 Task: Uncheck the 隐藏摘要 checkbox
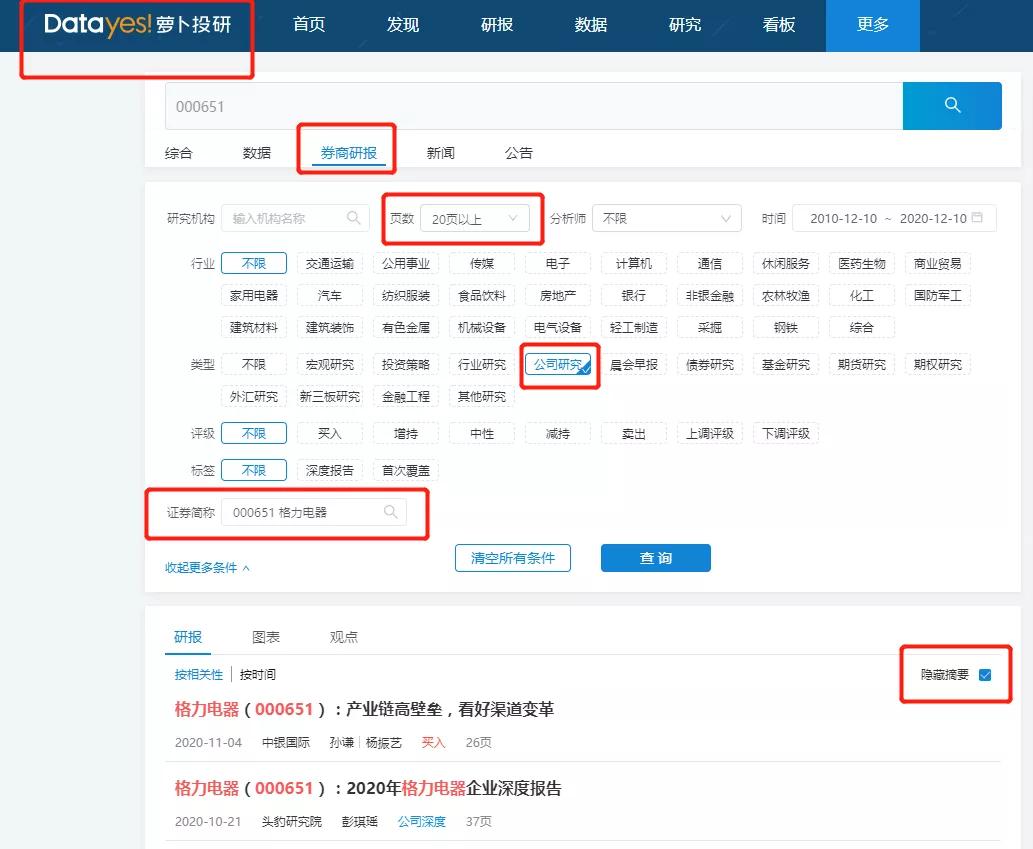pos(984,675)
